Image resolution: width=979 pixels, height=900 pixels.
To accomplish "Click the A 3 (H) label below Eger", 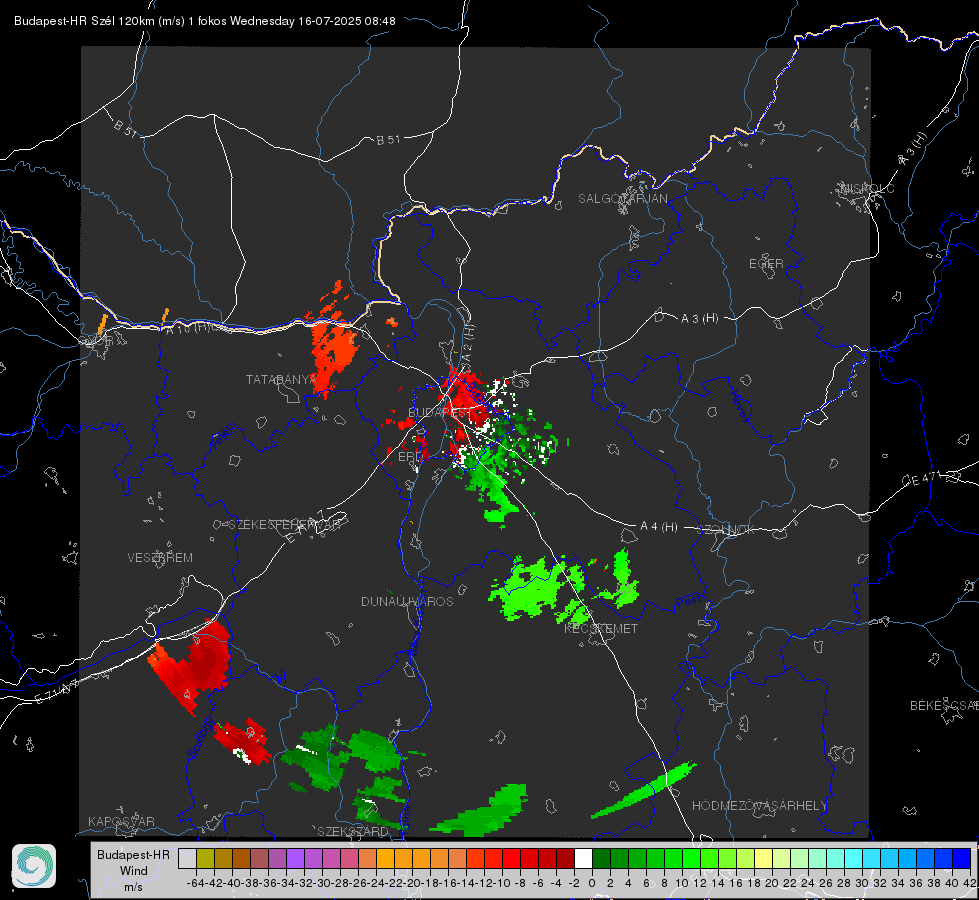I will coord(699,319).
